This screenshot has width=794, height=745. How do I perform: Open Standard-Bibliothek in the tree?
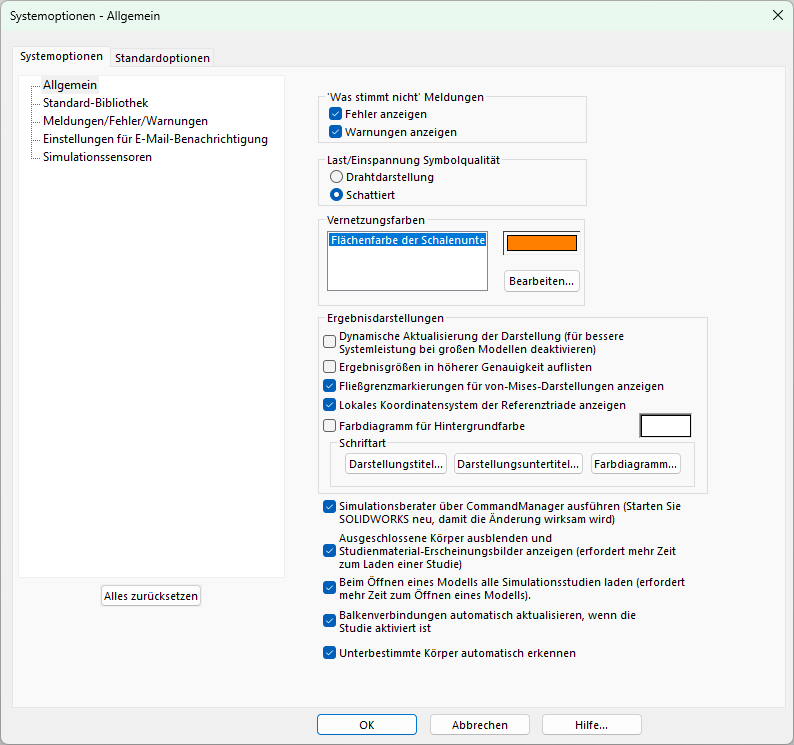tap(95, 103)
